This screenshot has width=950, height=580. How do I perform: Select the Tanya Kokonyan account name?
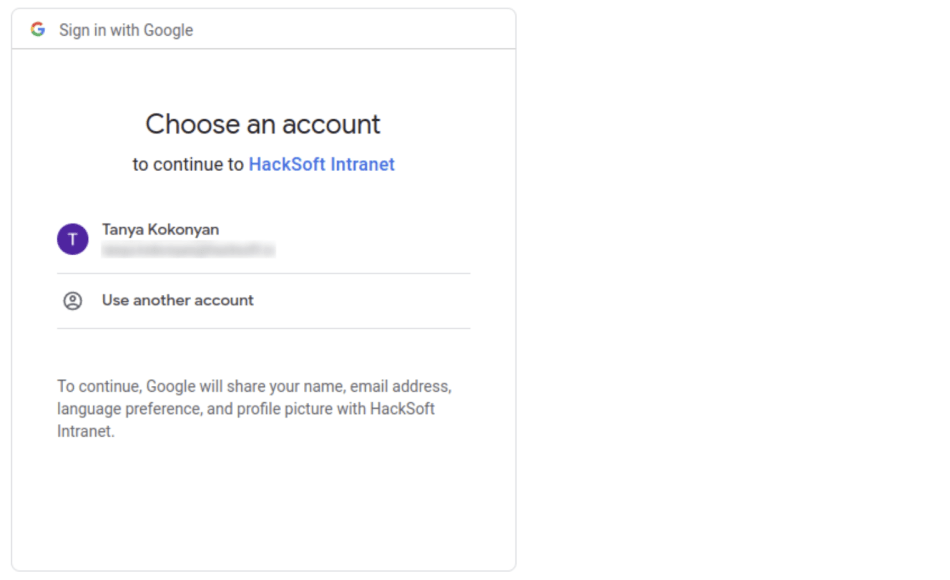[160, 229]
